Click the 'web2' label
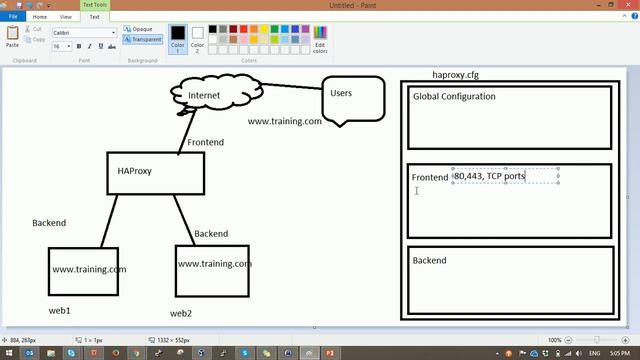The height and width of the screenshot is (360, 640). click(x=181, y=313)
